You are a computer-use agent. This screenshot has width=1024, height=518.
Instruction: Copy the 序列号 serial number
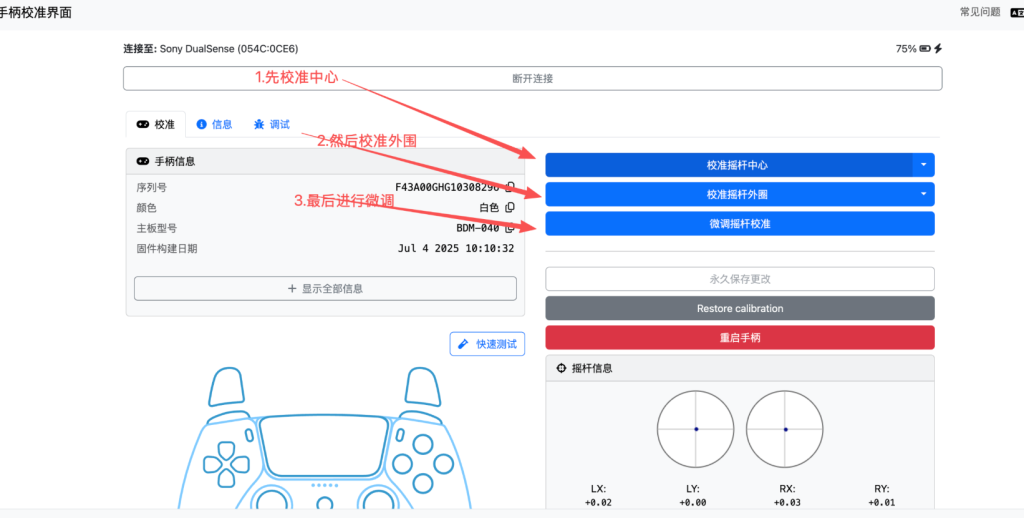pyautogui.click(x=511, y=187)
